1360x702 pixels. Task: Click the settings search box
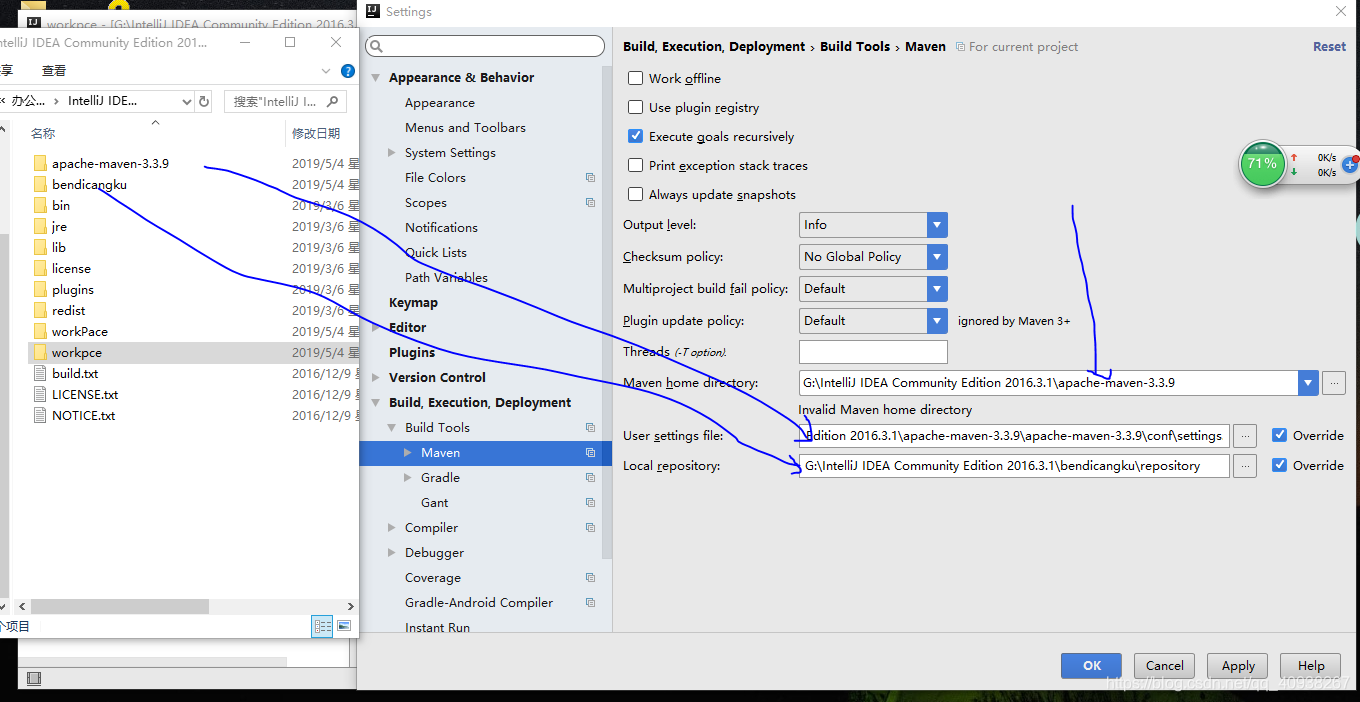(485, 47)
